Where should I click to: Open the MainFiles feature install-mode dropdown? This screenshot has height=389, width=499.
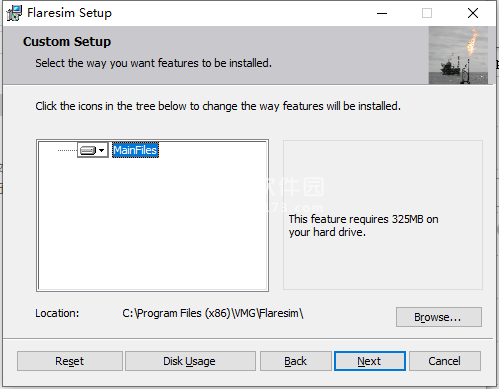93,150
